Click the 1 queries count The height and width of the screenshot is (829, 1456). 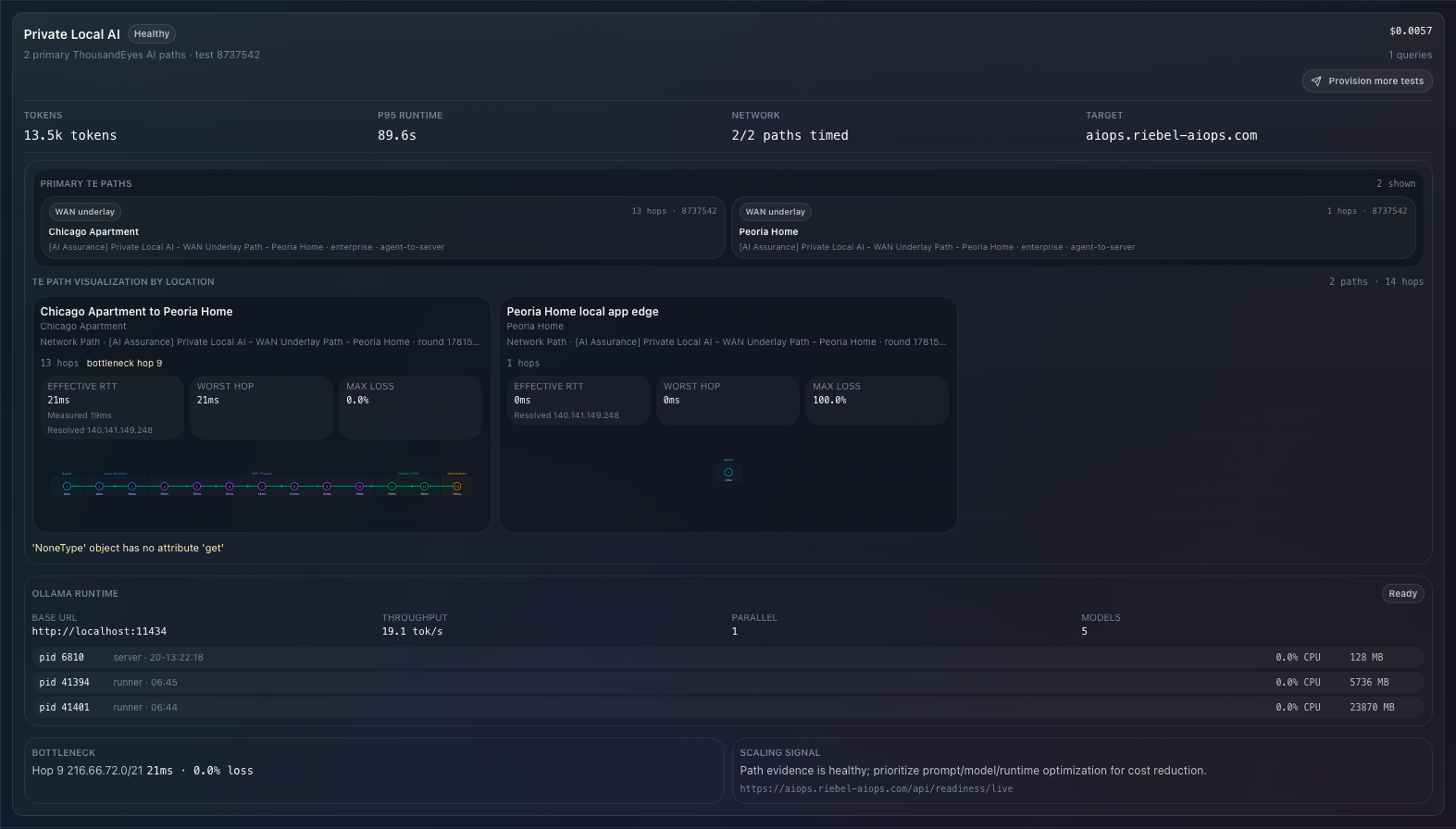1410,56
